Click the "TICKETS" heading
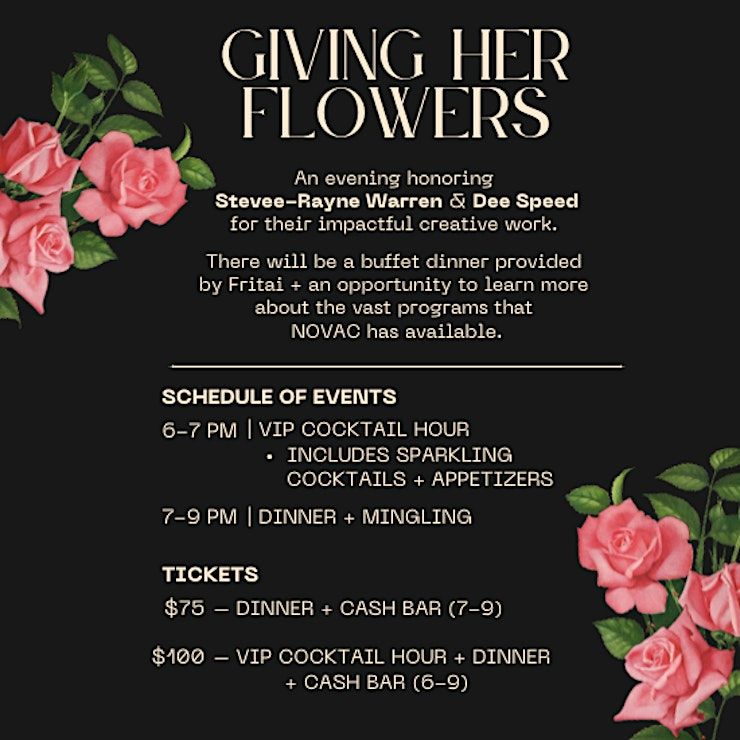The height and width of the screenshot is (740, 740). [210, 574]
